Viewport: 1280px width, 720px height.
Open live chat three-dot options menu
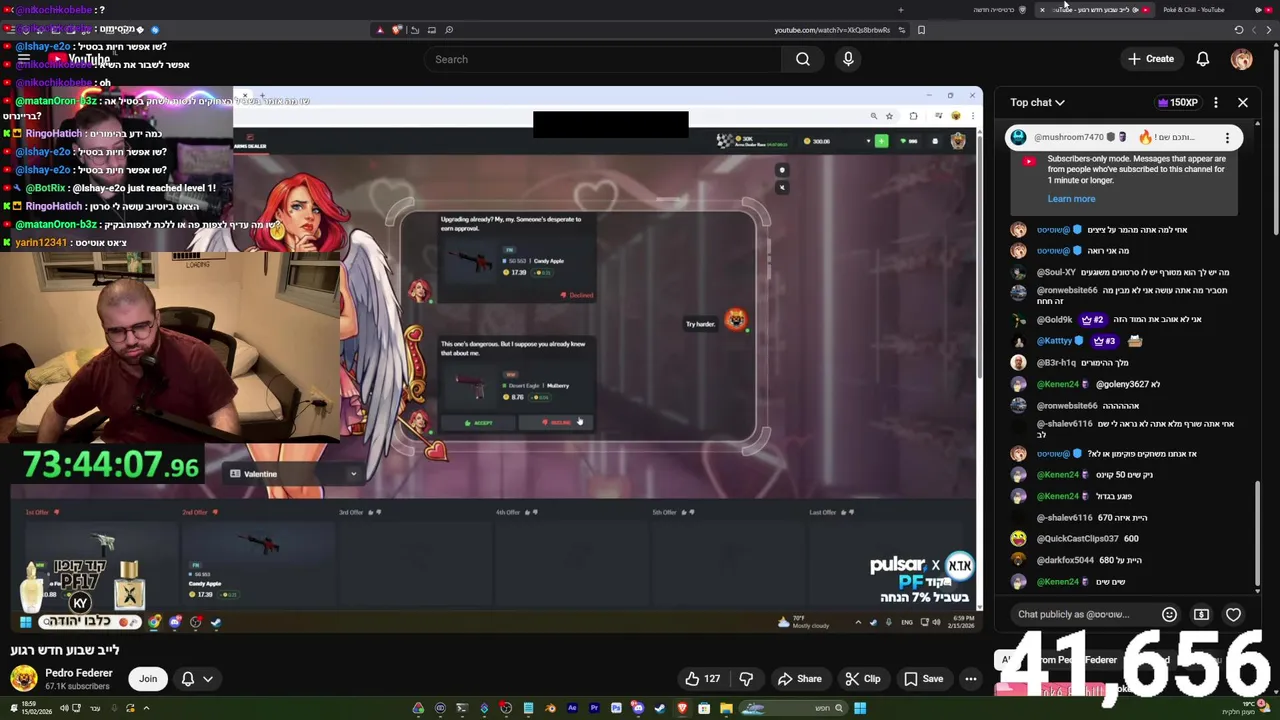[x=1216, y=102]
